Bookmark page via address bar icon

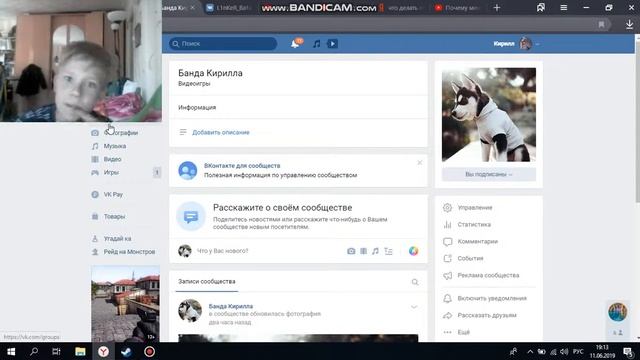[601, 24]
